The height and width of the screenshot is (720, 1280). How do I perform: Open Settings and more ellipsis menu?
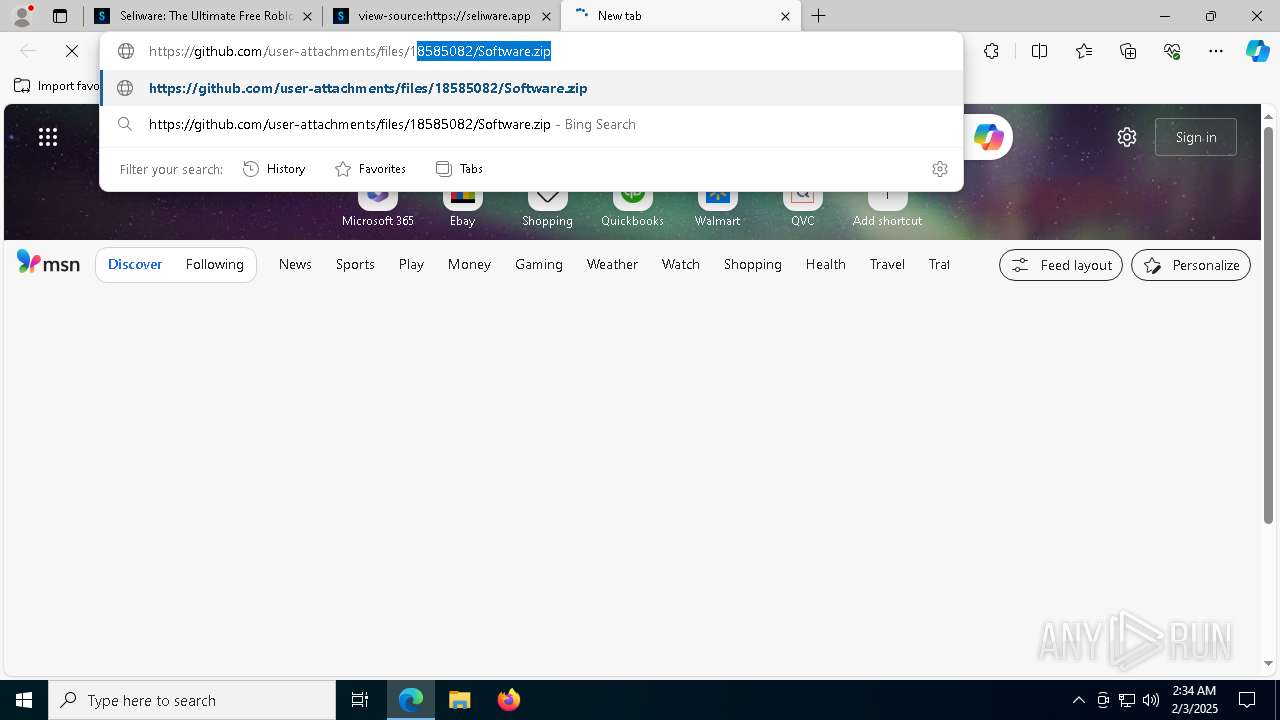point(1216,51)
